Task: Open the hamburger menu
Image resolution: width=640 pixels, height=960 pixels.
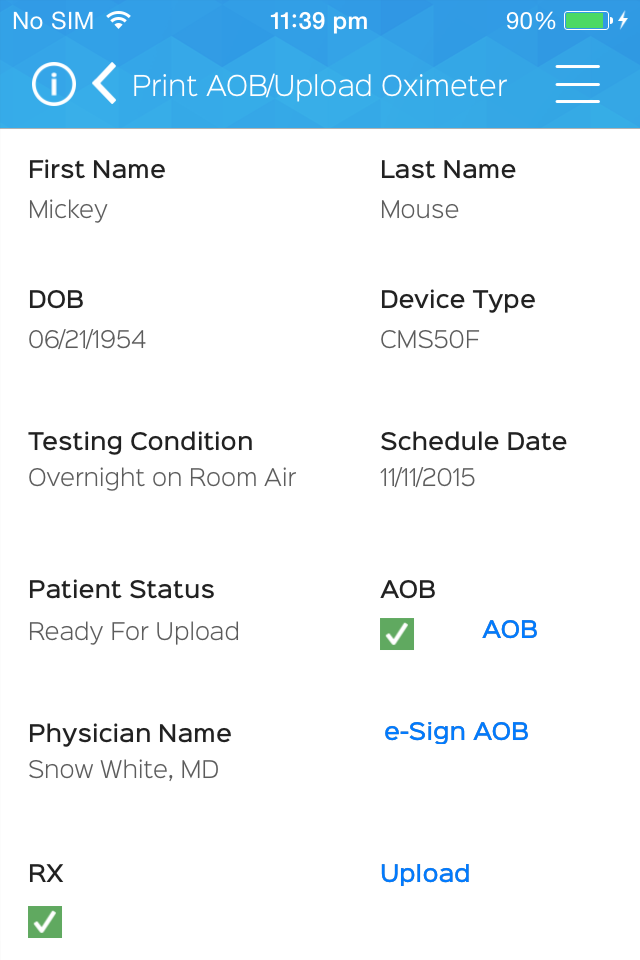Action: [578, 84]
